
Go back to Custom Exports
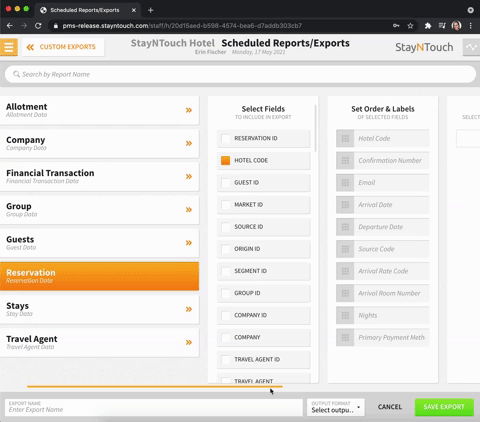pyautogui.click(x=63, y=47)
